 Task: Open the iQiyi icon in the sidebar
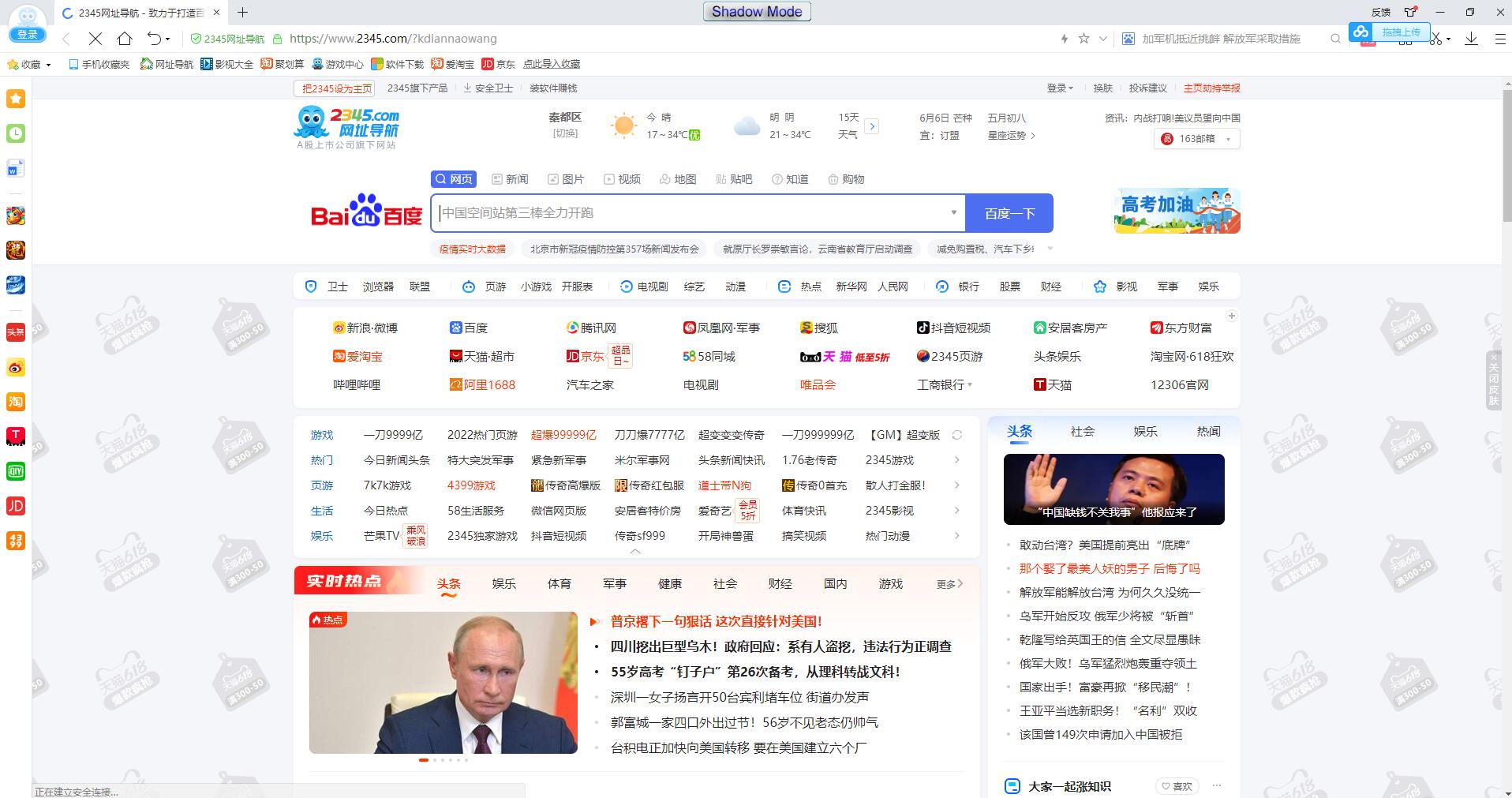coord(16,471)
